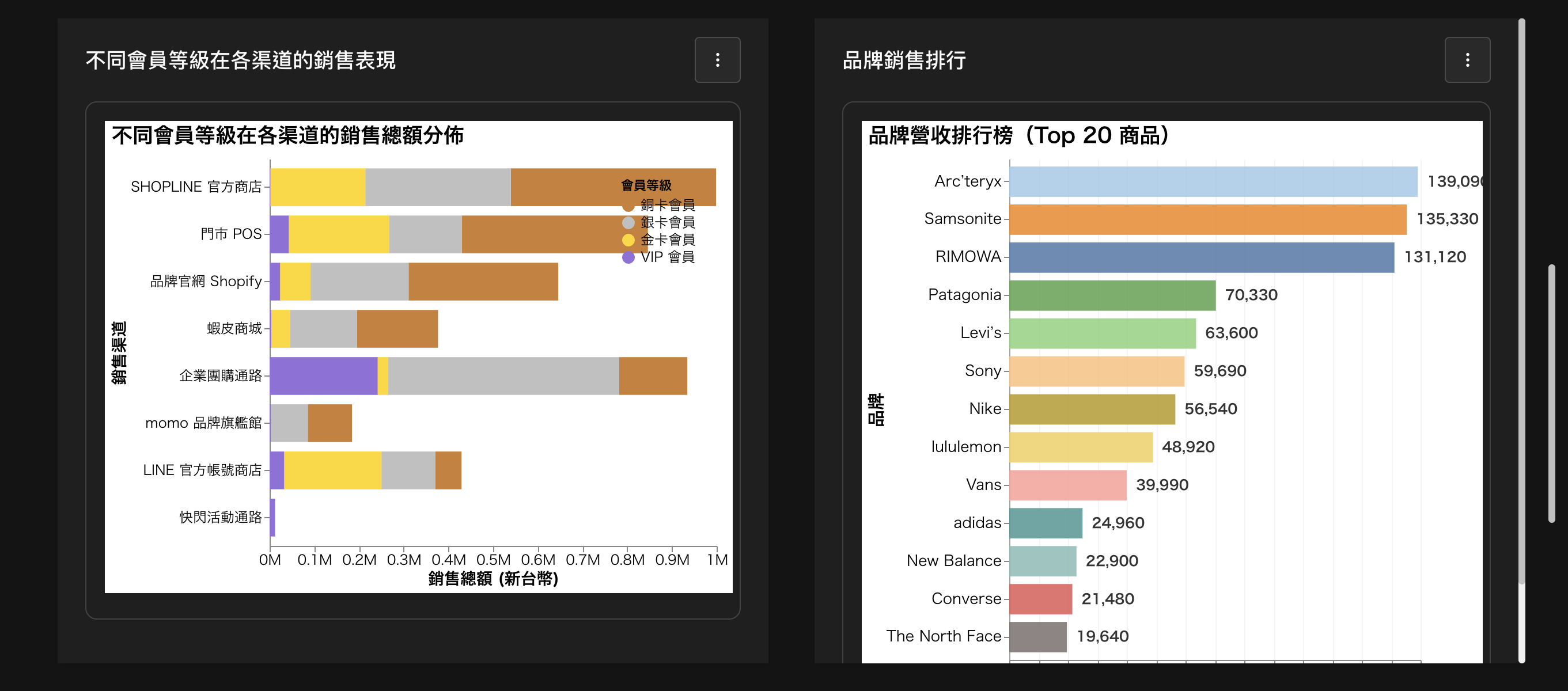Select the Levi's revenue bar
The image size is (1568, 691).
click(x=1103, y=333)
